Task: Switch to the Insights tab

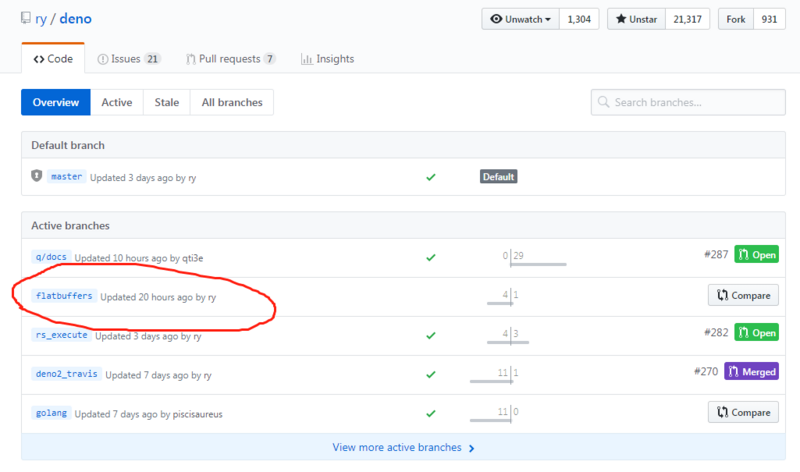Action: tap(328, 59)
